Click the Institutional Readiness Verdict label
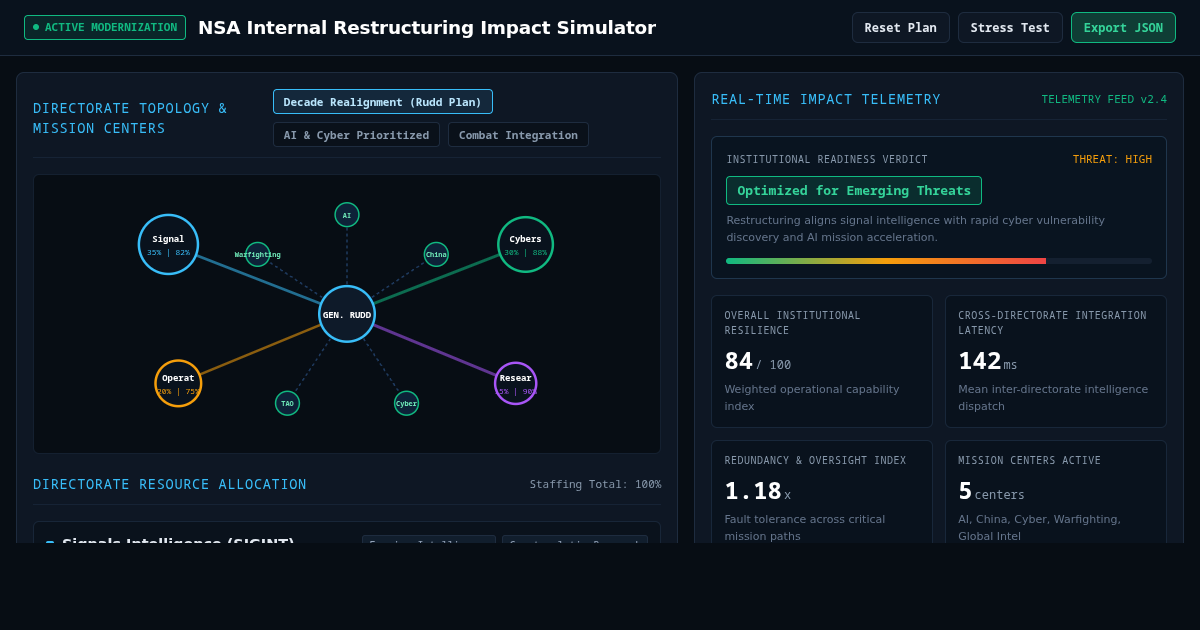 [x=827, y=159]
